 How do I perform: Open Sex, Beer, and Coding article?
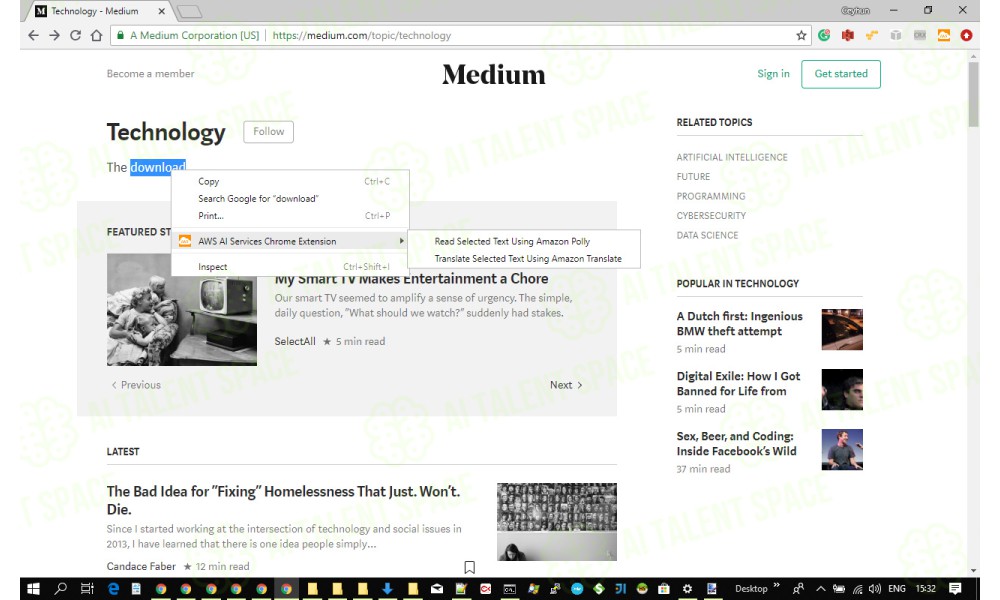coord(736,444)
